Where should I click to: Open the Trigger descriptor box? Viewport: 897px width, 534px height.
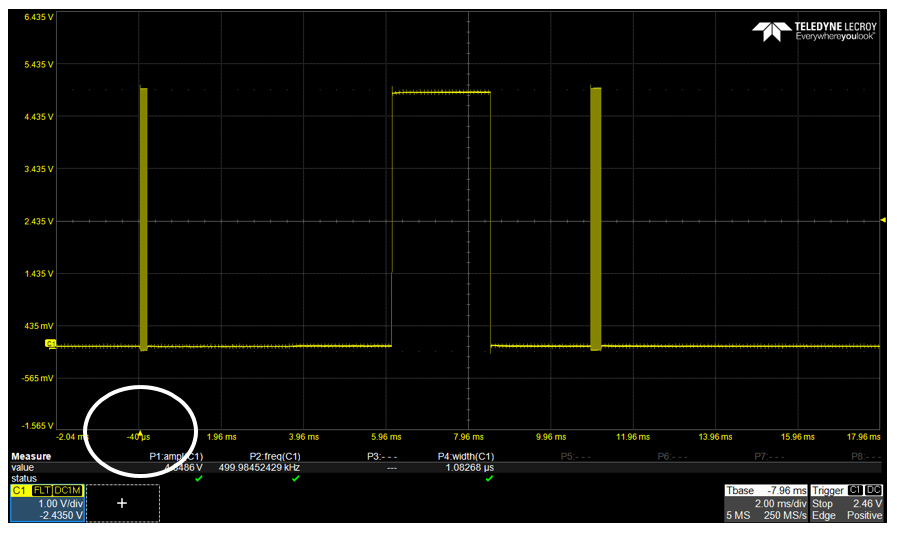847,503
